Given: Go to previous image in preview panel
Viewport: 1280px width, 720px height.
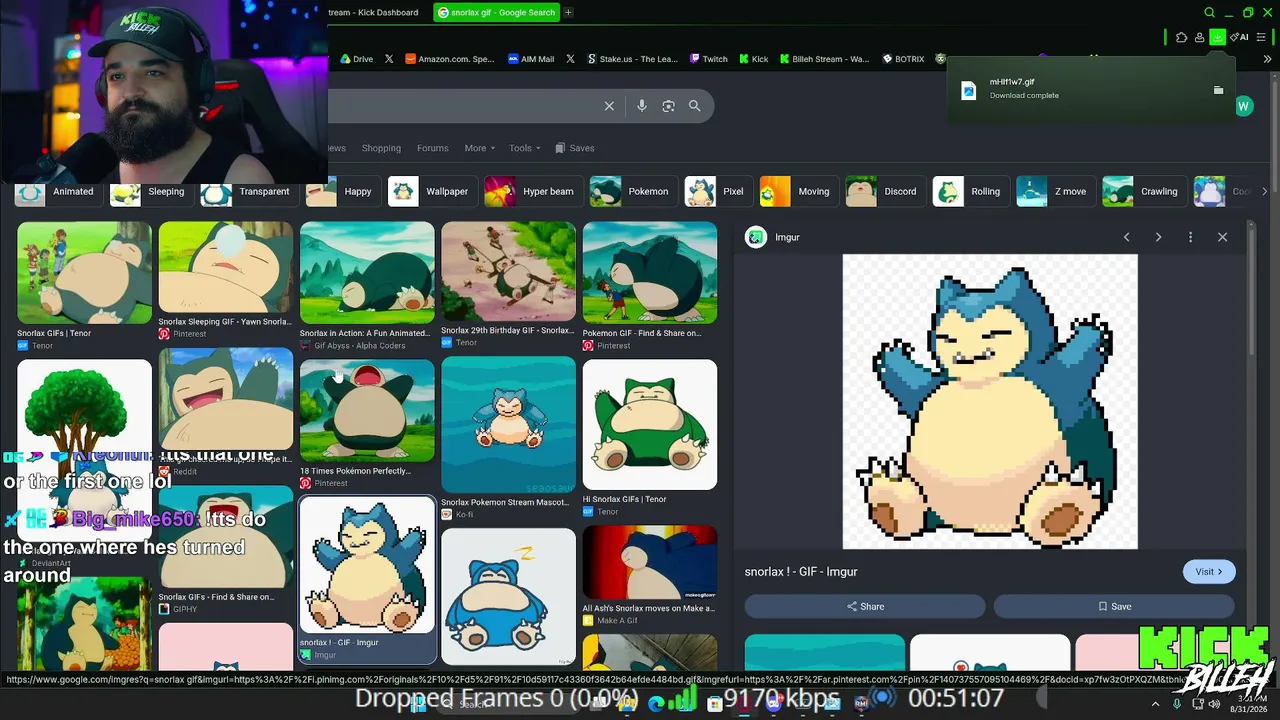Looking at the screenshot, I should [x=1127, y=237].
